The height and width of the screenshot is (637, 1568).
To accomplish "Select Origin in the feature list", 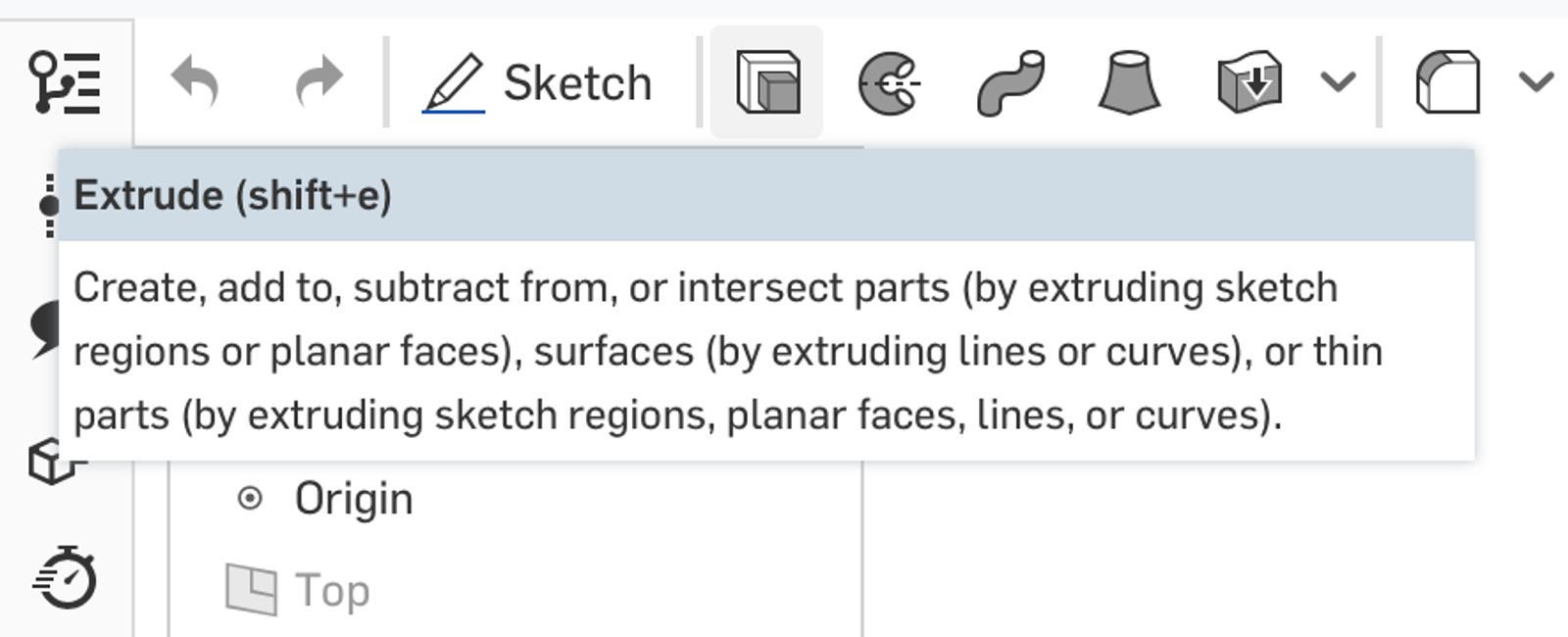I will [354, 499].
